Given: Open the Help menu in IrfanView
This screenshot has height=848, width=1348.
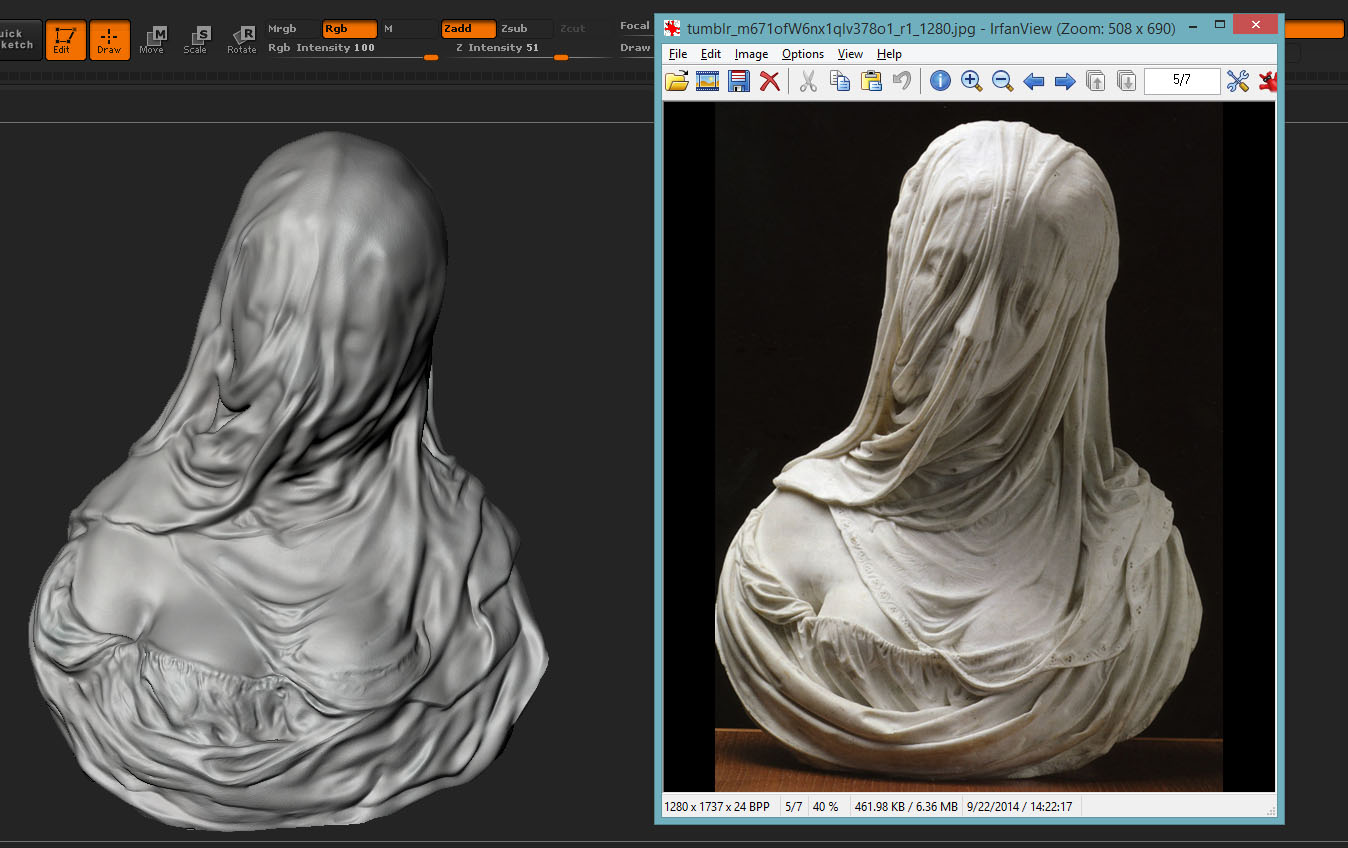Looking at the screenshot, I should click(x=889, y=54).
